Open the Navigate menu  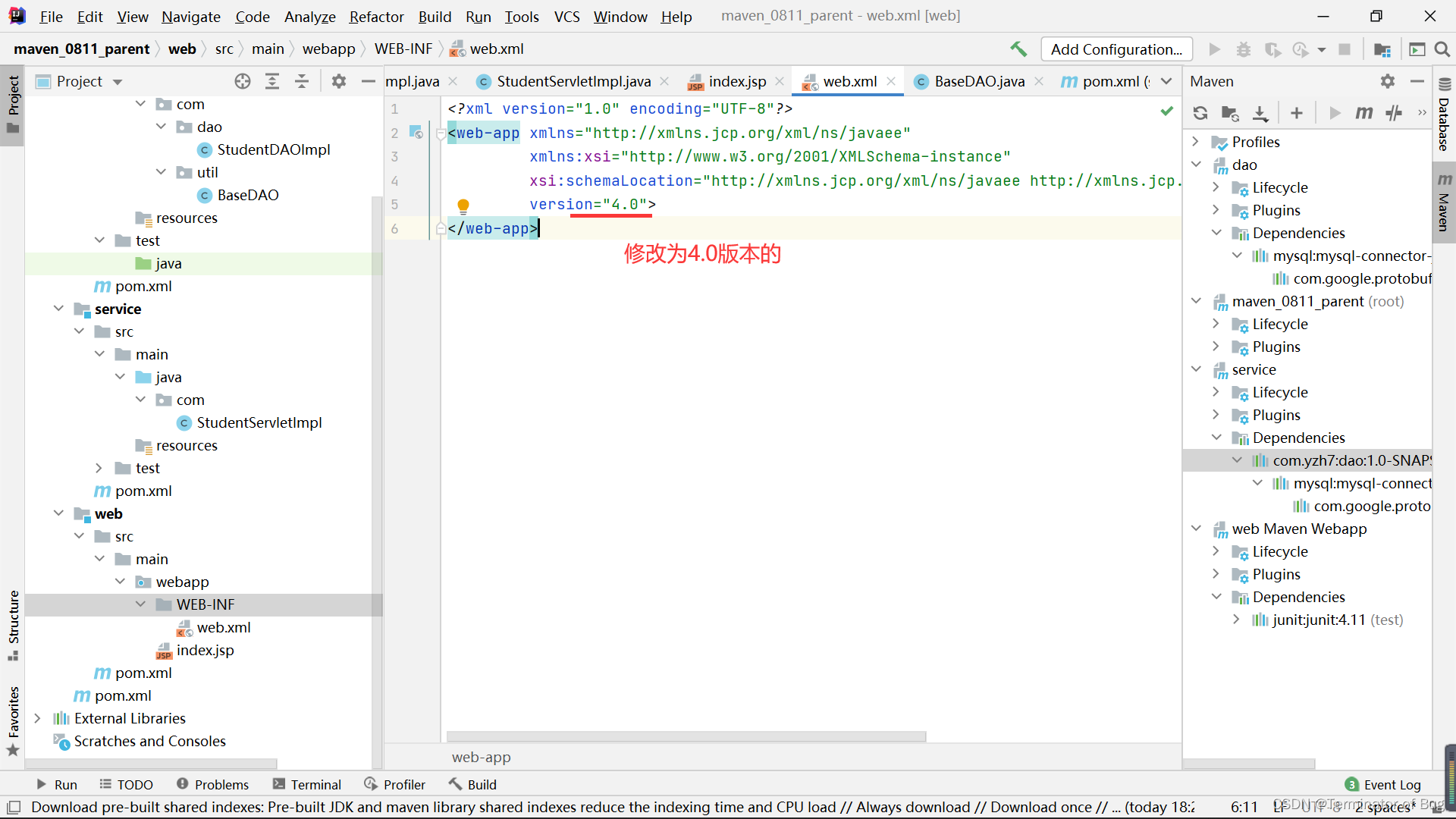tap(191, 15)
